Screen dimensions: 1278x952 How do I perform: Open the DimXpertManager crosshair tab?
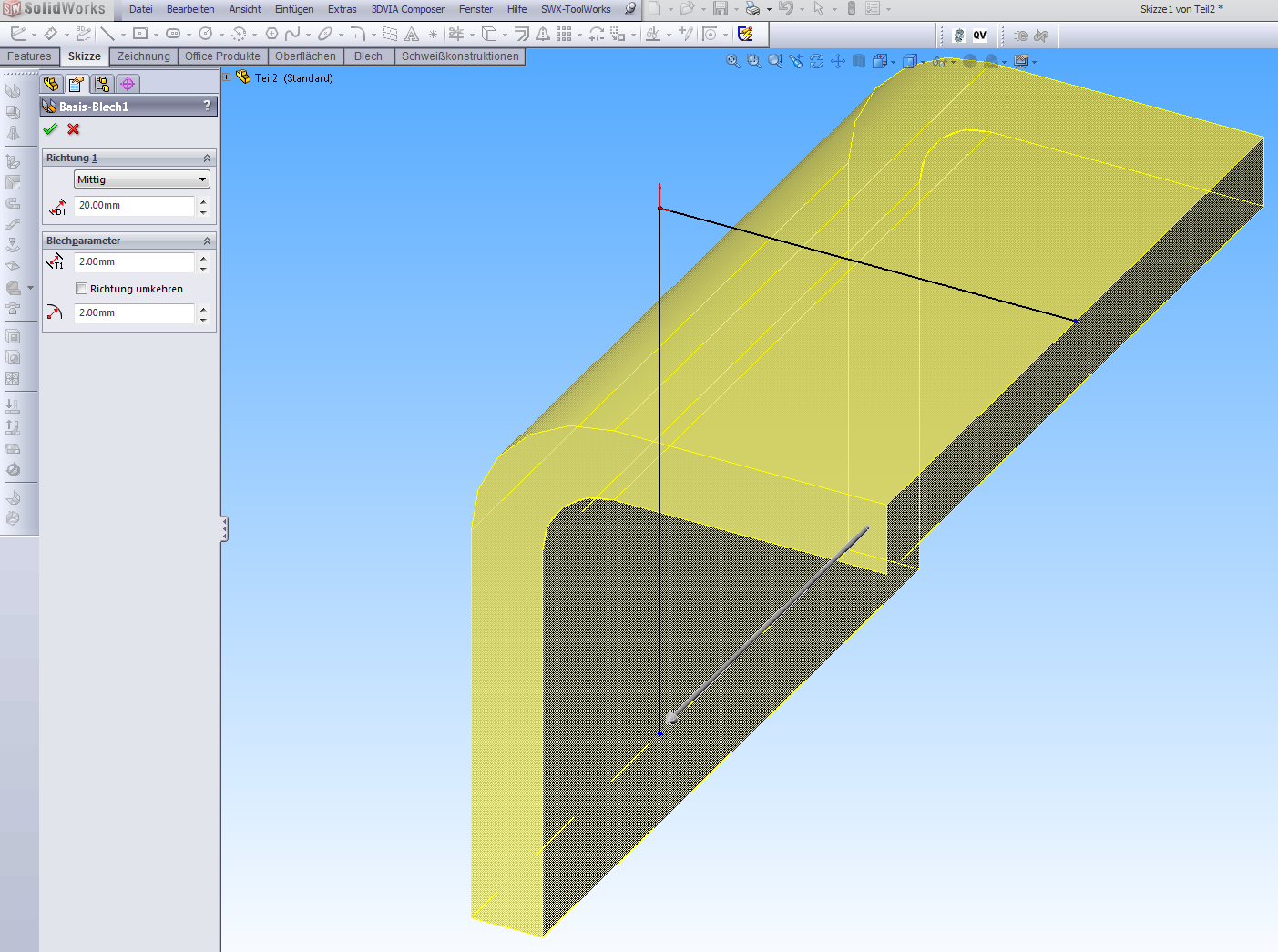coord(128,84)
